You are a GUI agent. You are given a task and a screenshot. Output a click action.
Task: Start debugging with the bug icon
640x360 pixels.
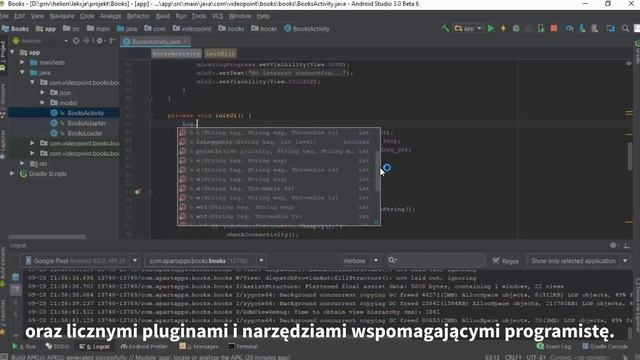coord(516,28)
